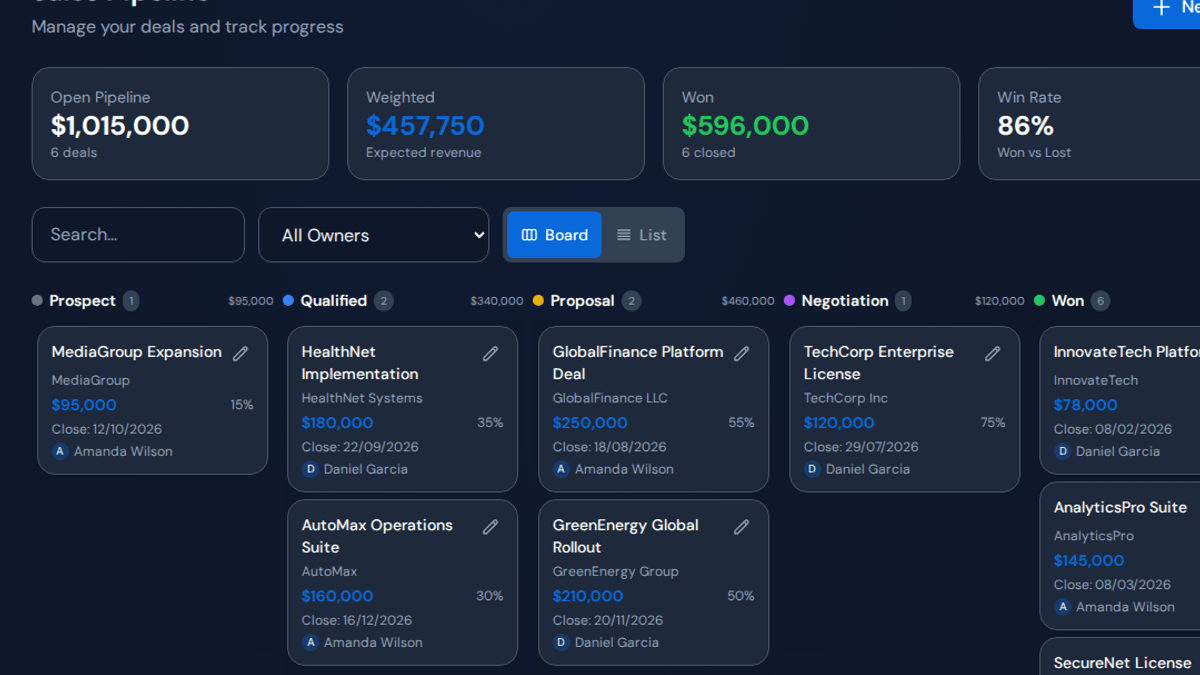Click in the Search field
The height and width of the screenshot is (675, 1200).
pyautogui.click(x=138, y=235)
